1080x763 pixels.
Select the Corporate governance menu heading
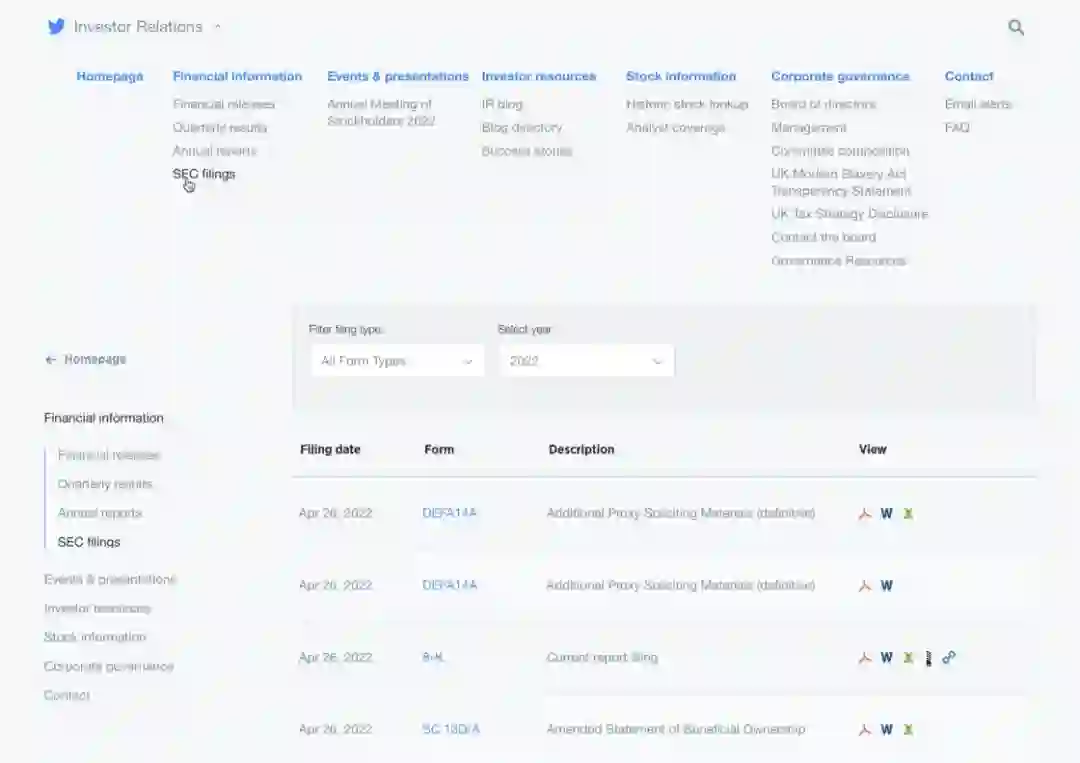click(x=840, y=76)
